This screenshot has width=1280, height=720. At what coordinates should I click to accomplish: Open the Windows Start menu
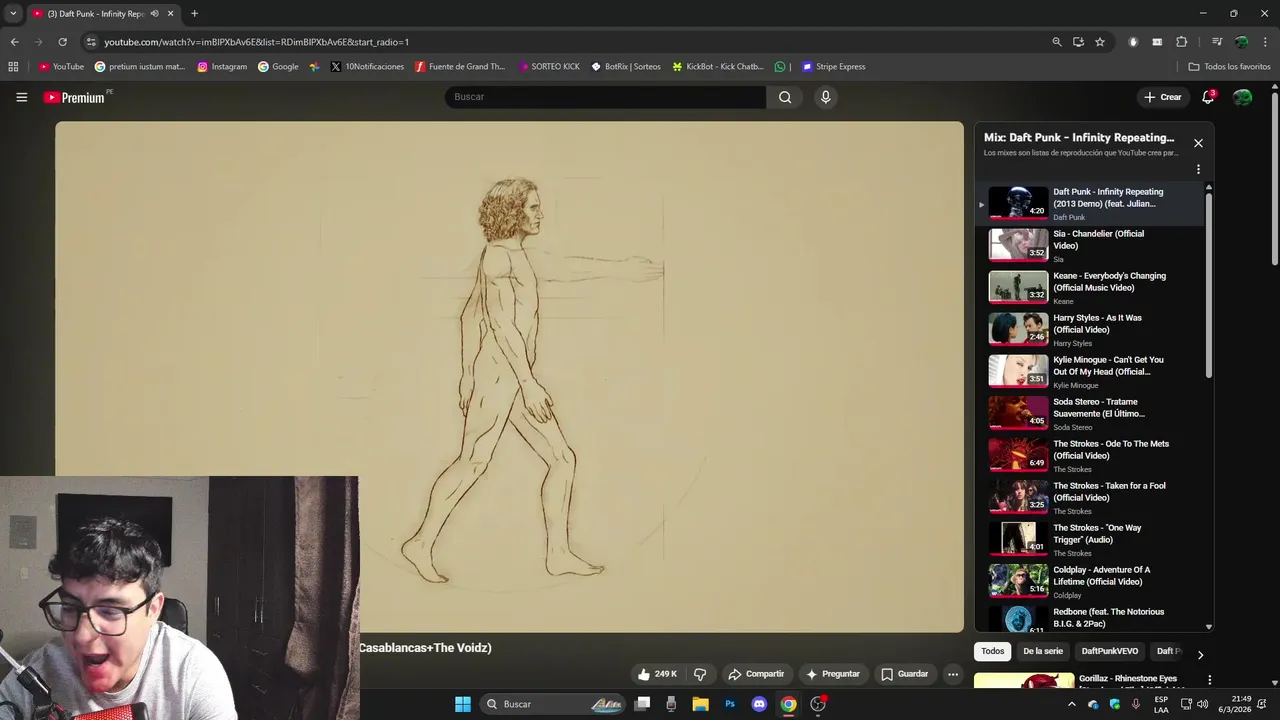coord(463,704)
